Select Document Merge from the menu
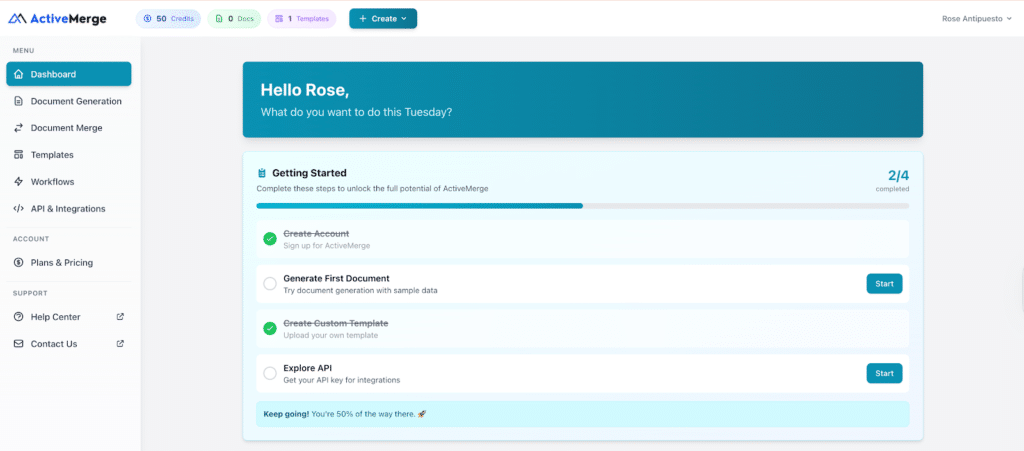1024x451 pixels. click(x=66, y=128)
